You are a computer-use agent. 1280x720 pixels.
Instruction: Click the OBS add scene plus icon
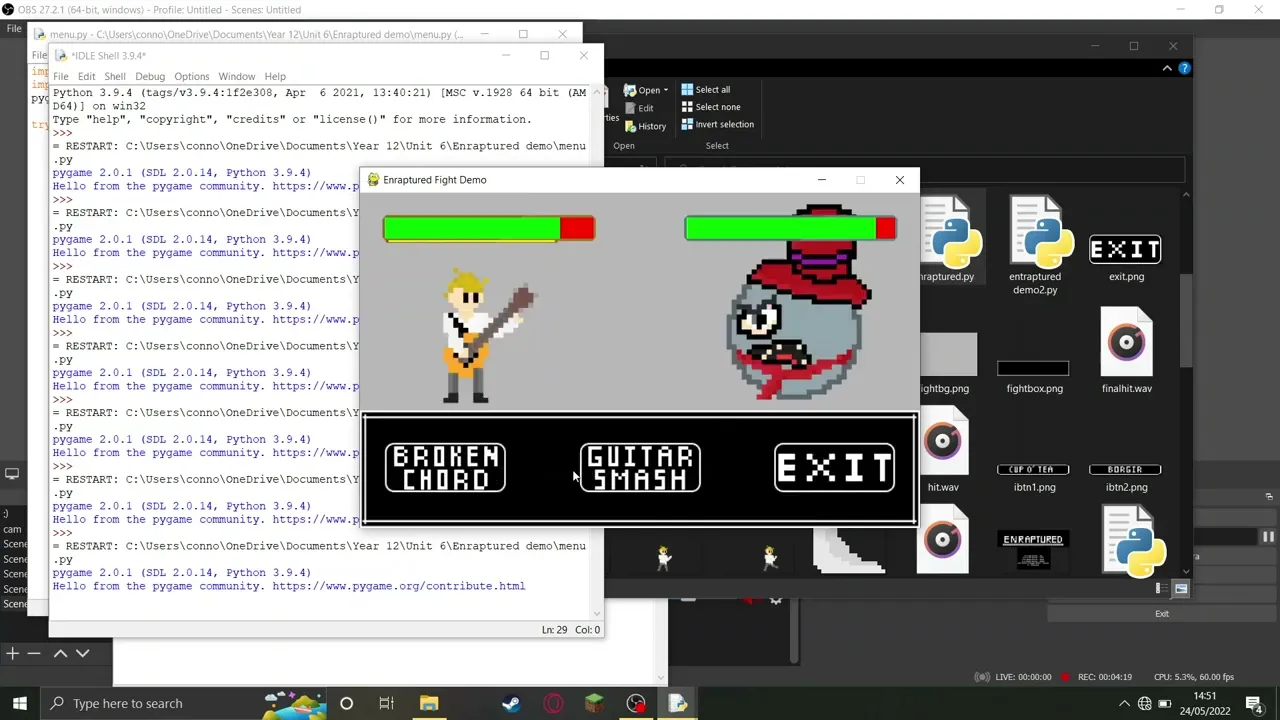coord(13,653)
